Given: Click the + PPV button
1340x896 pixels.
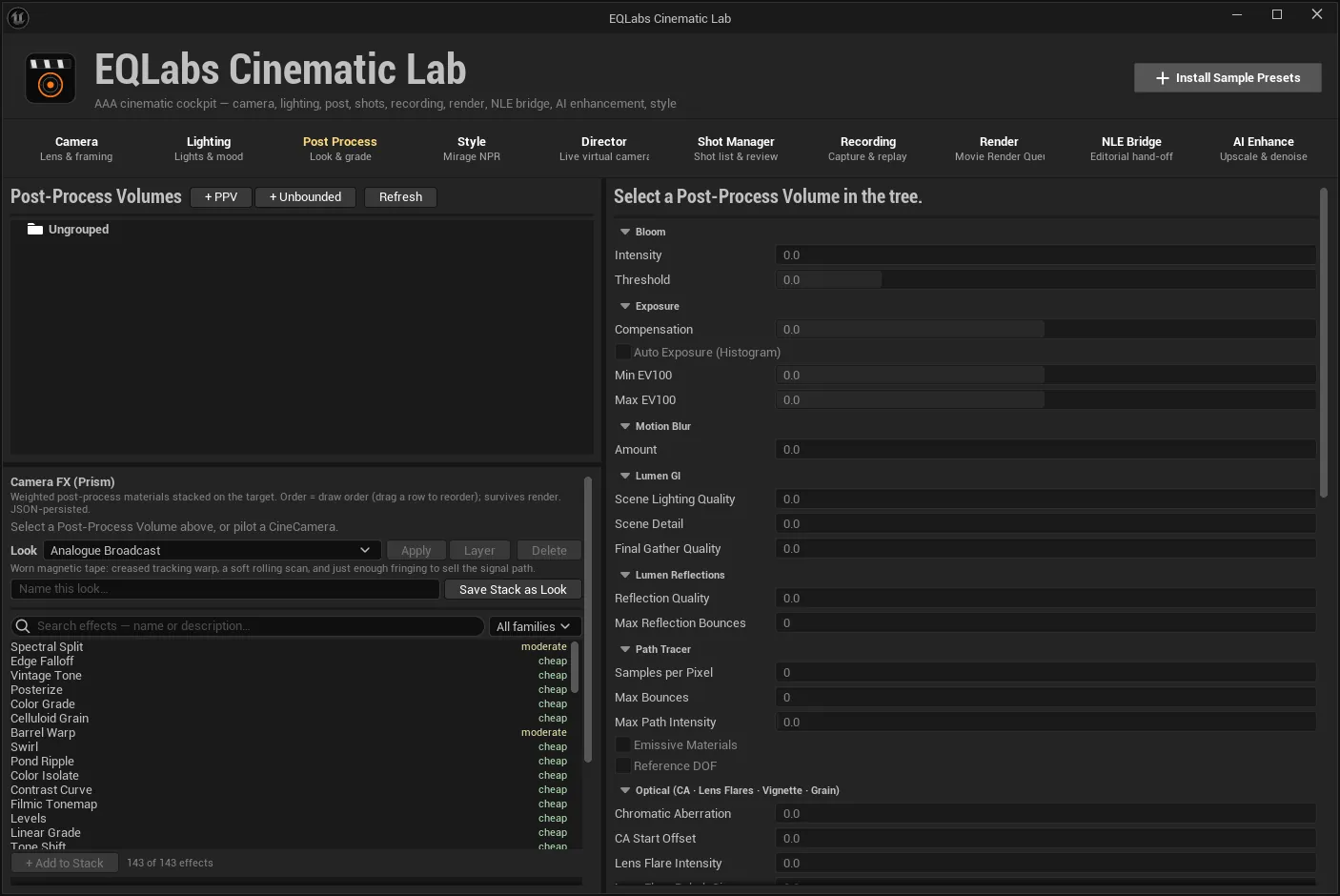Looking at the screenshot, I should point(221,197).
